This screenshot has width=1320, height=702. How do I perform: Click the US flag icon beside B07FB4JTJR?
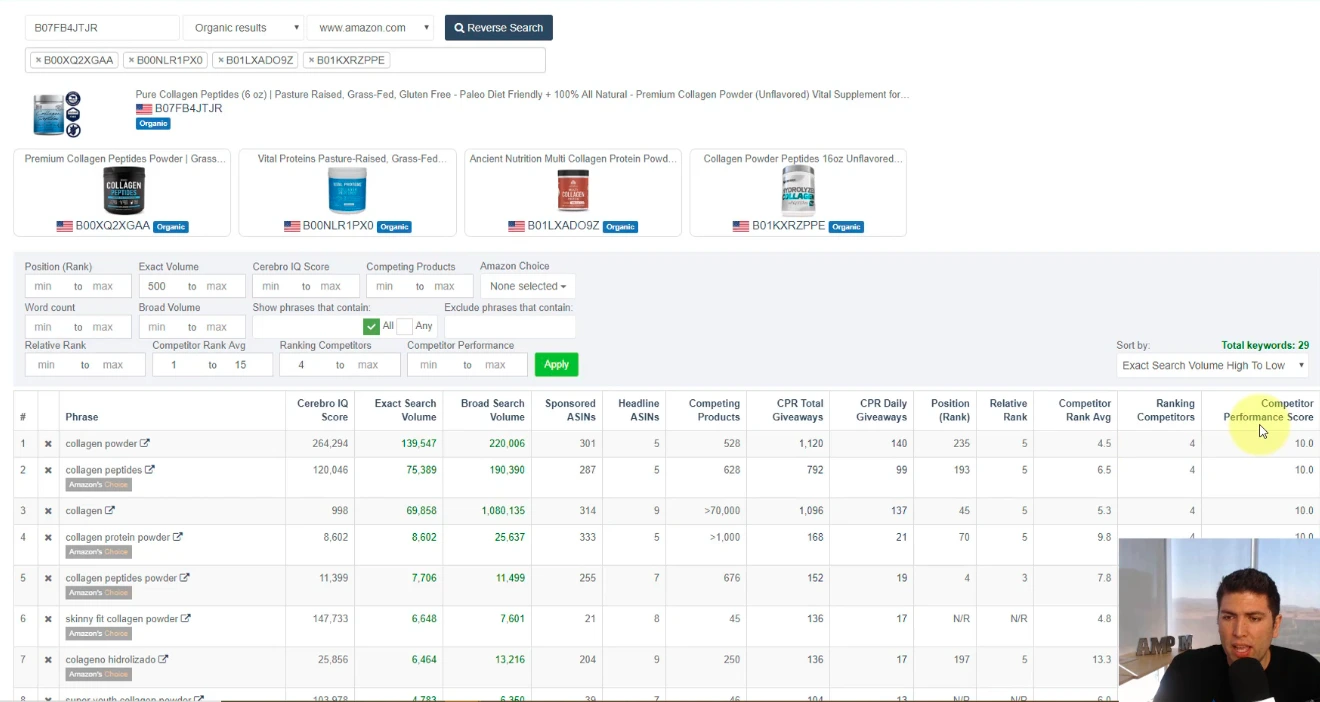click(142, 108)
